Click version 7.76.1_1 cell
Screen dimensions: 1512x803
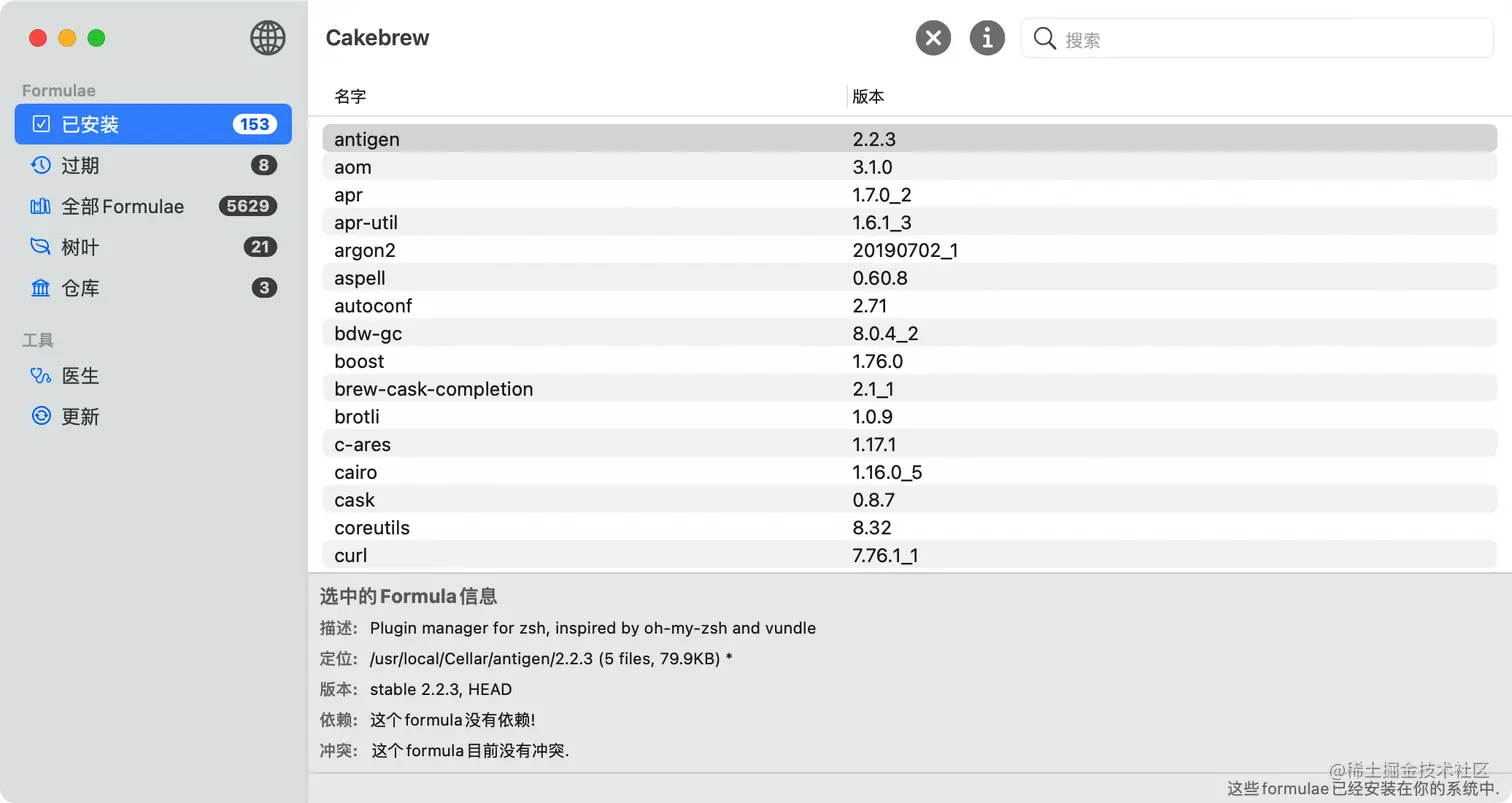(885, 555)
